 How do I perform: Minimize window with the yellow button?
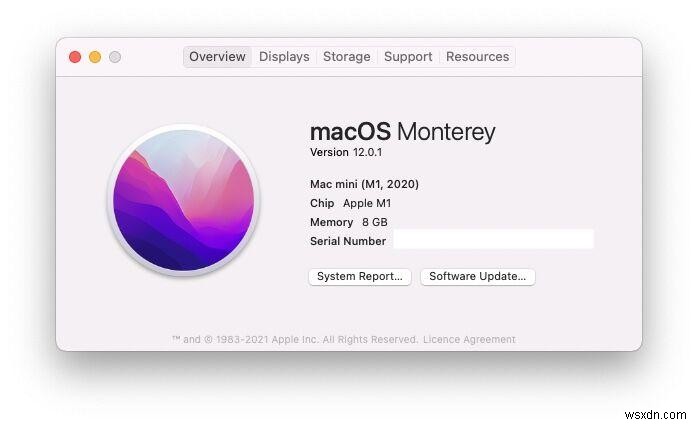(95, 57)
